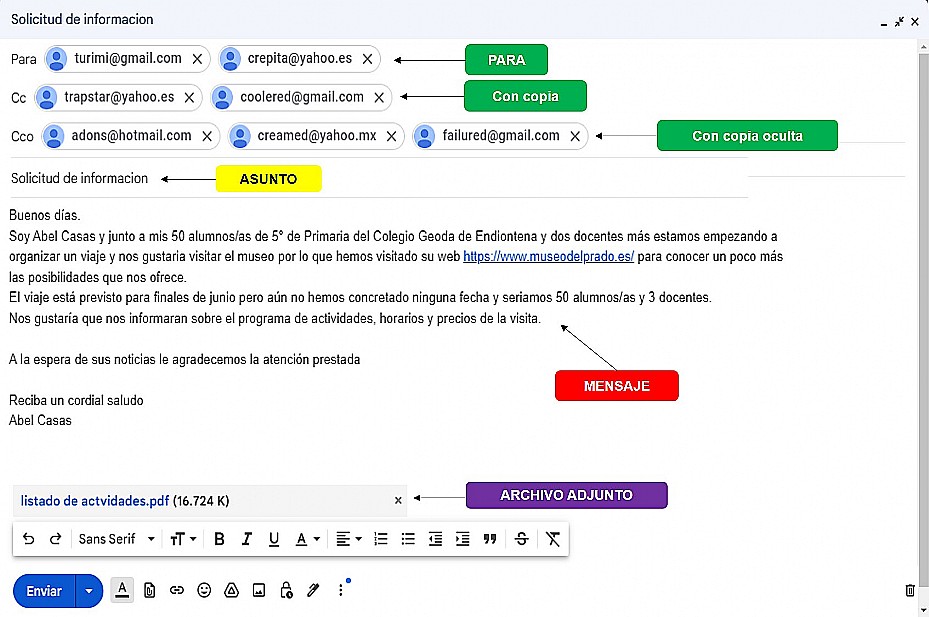Insert files using Google Drive icon
Image resolution: width=929 pixels, height=617 pixels.
(231, 591)
